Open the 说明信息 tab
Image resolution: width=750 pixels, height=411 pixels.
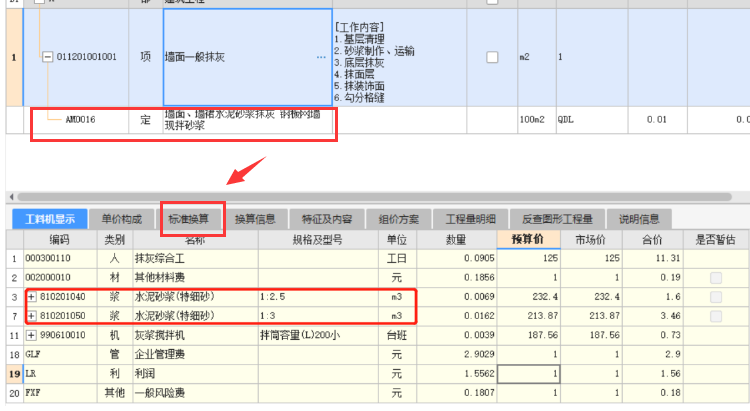639,219
